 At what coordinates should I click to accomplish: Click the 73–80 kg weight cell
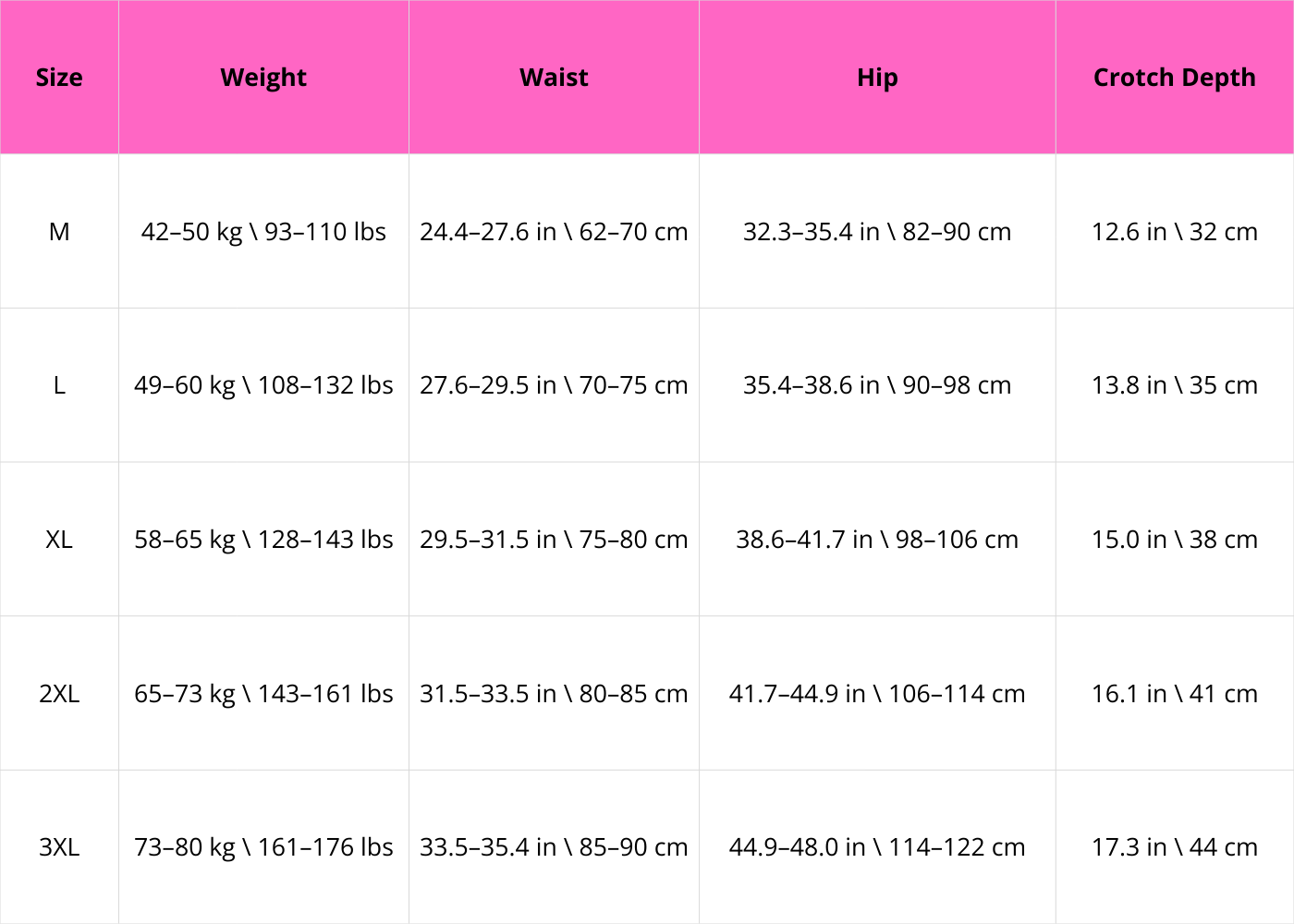click(x=263, y=847)
